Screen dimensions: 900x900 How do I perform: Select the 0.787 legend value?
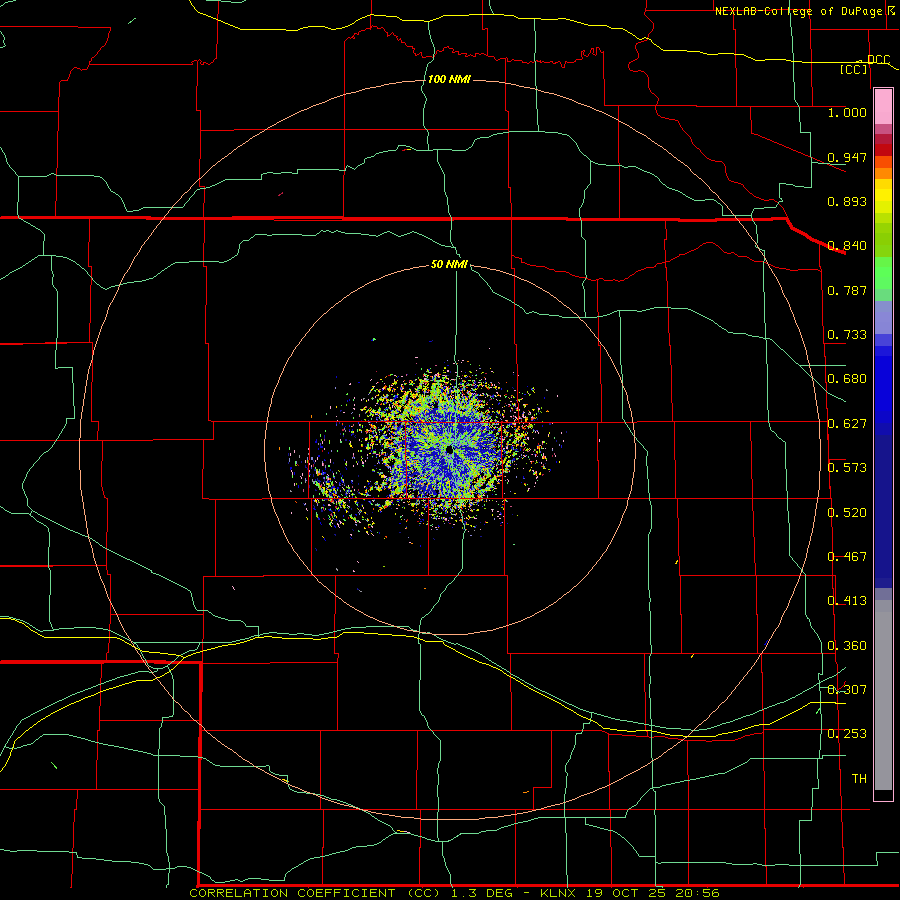[x=847, y=290]
